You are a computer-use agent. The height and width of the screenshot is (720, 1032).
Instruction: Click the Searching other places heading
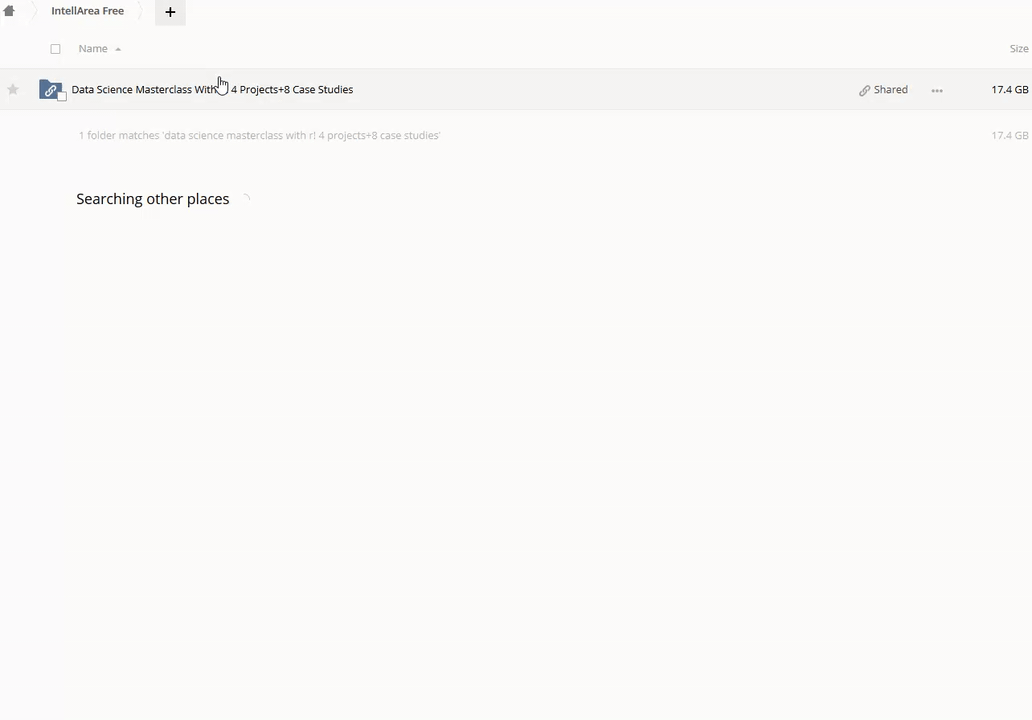[x=152, y=199]
